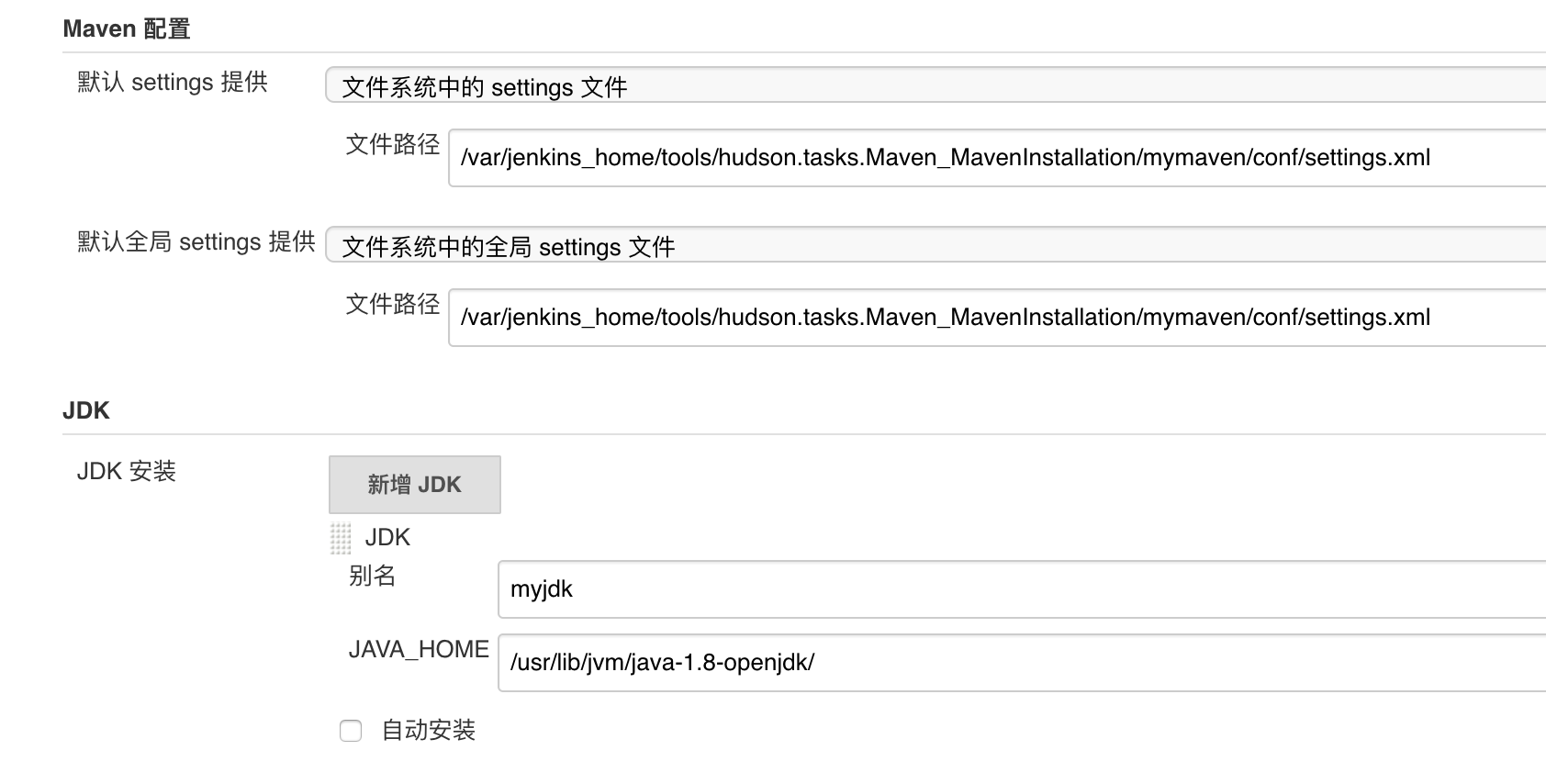Click the Maven 配置 section header
This screenshot has height=784, width=1546.
pyautogui.click(x=127, y=29)
